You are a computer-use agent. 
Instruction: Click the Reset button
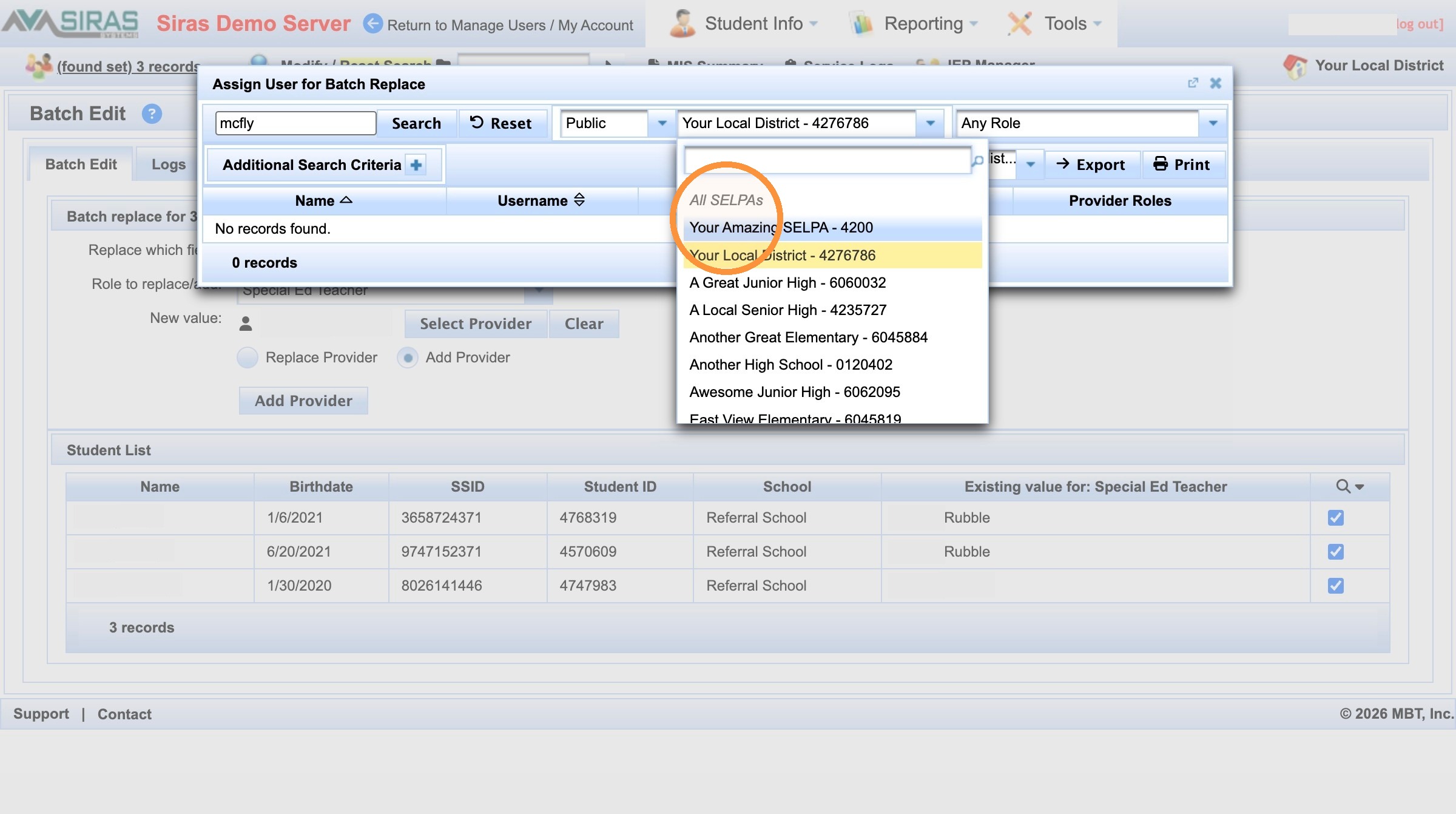pyautogui.click(x=502, y=123)
